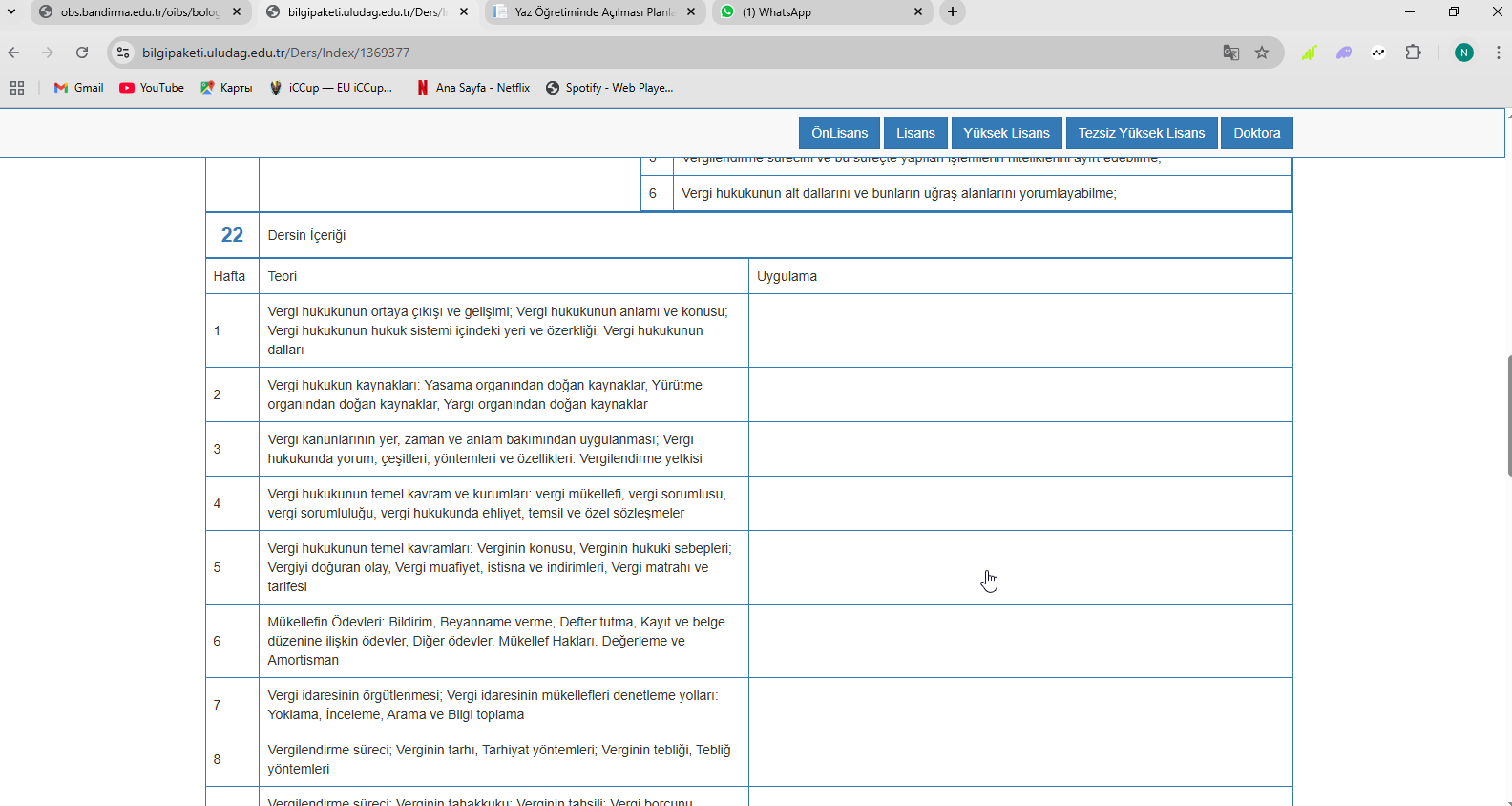View site information icon in address bar

click(x=123, y=53)
